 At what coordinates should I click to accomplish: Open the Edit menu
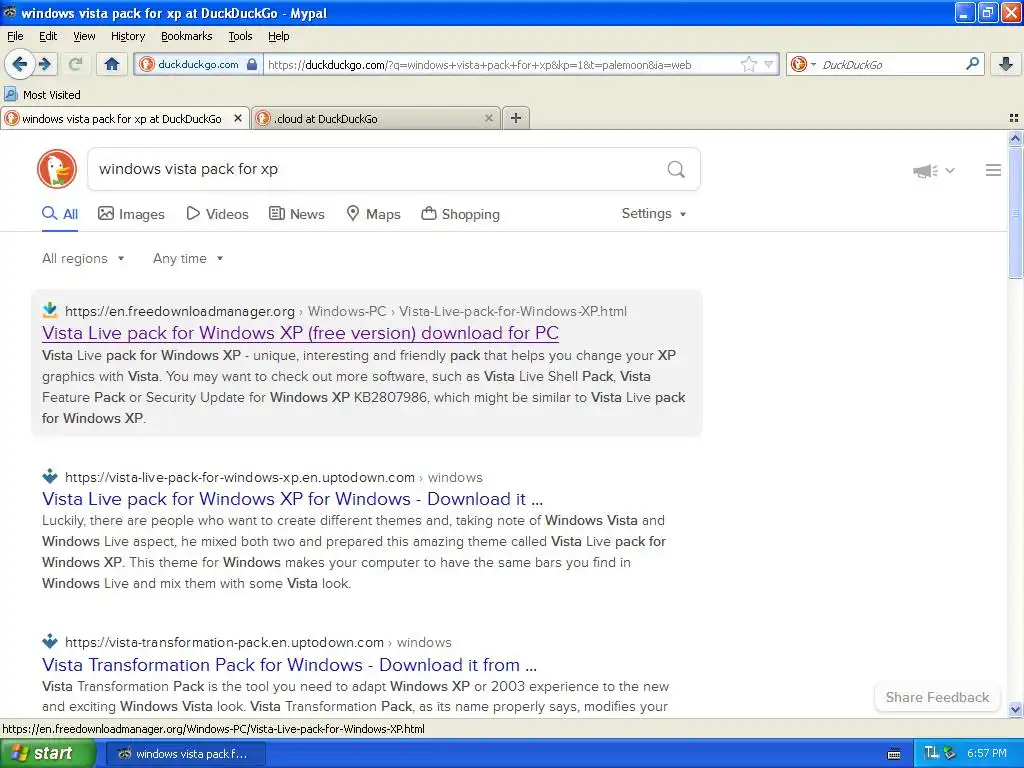(x=48, y=36)
